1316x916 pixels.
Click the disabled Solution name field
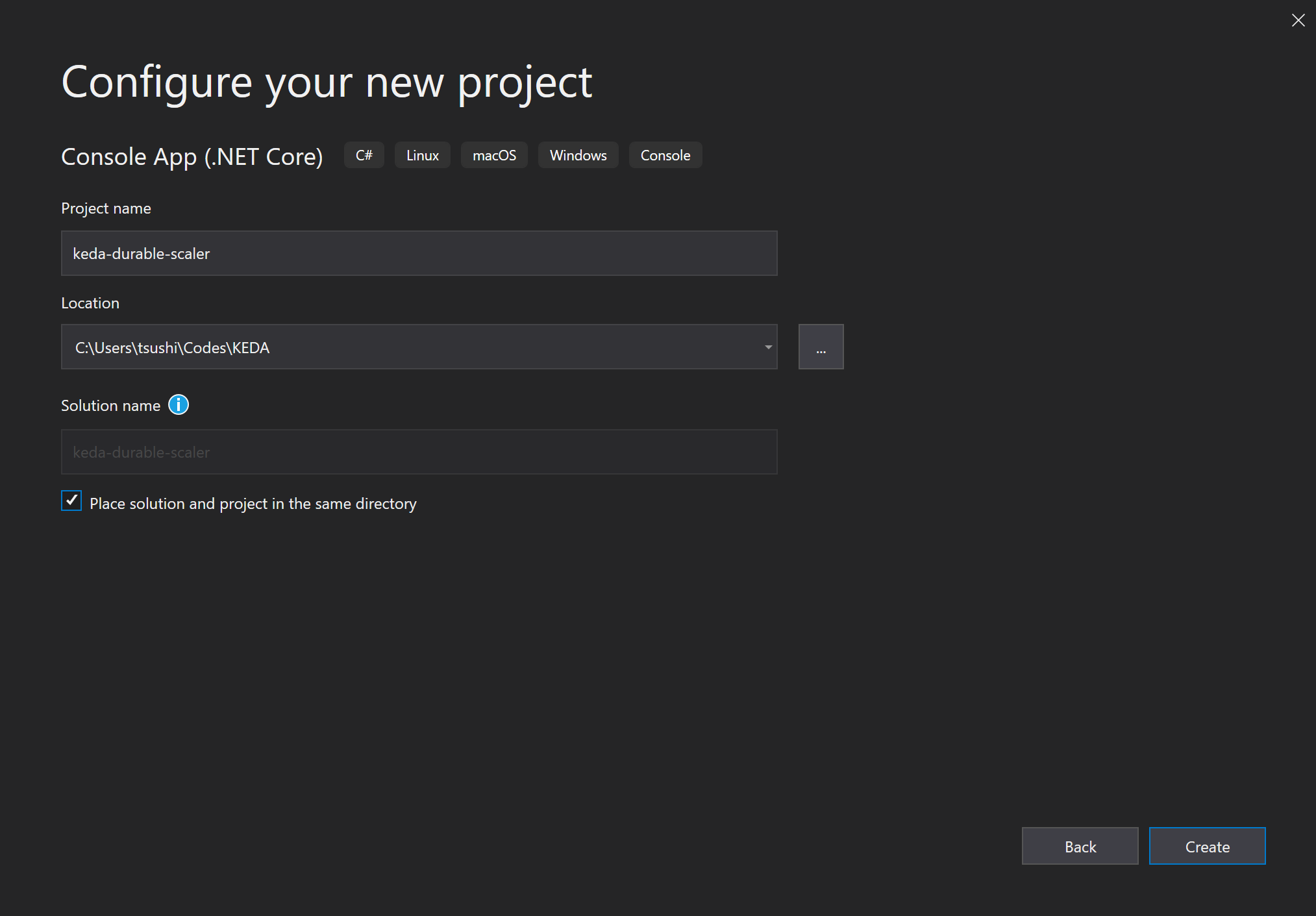click(x=419, y=452)
